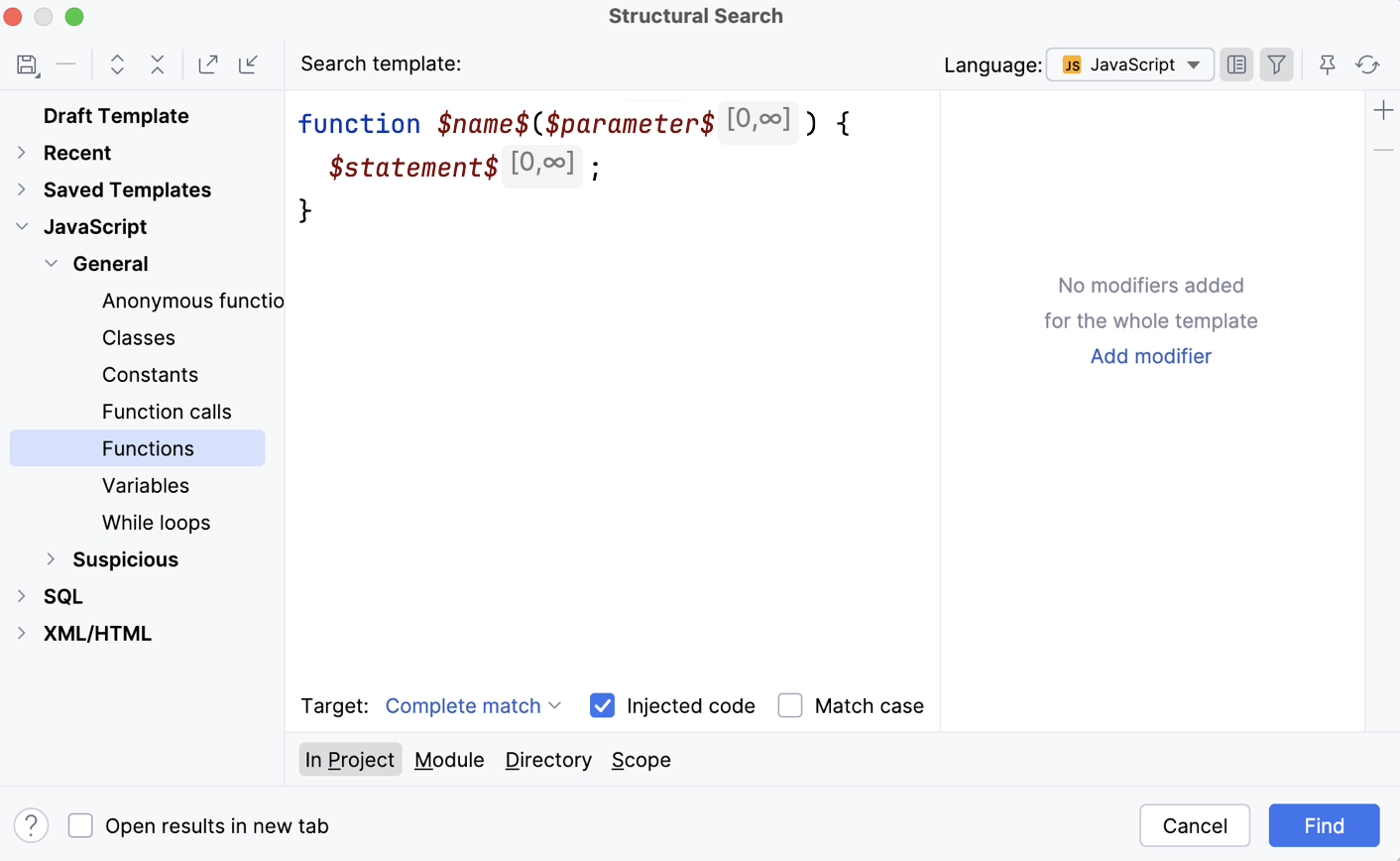Click the expand-all arrows toolbar icon

117,63
